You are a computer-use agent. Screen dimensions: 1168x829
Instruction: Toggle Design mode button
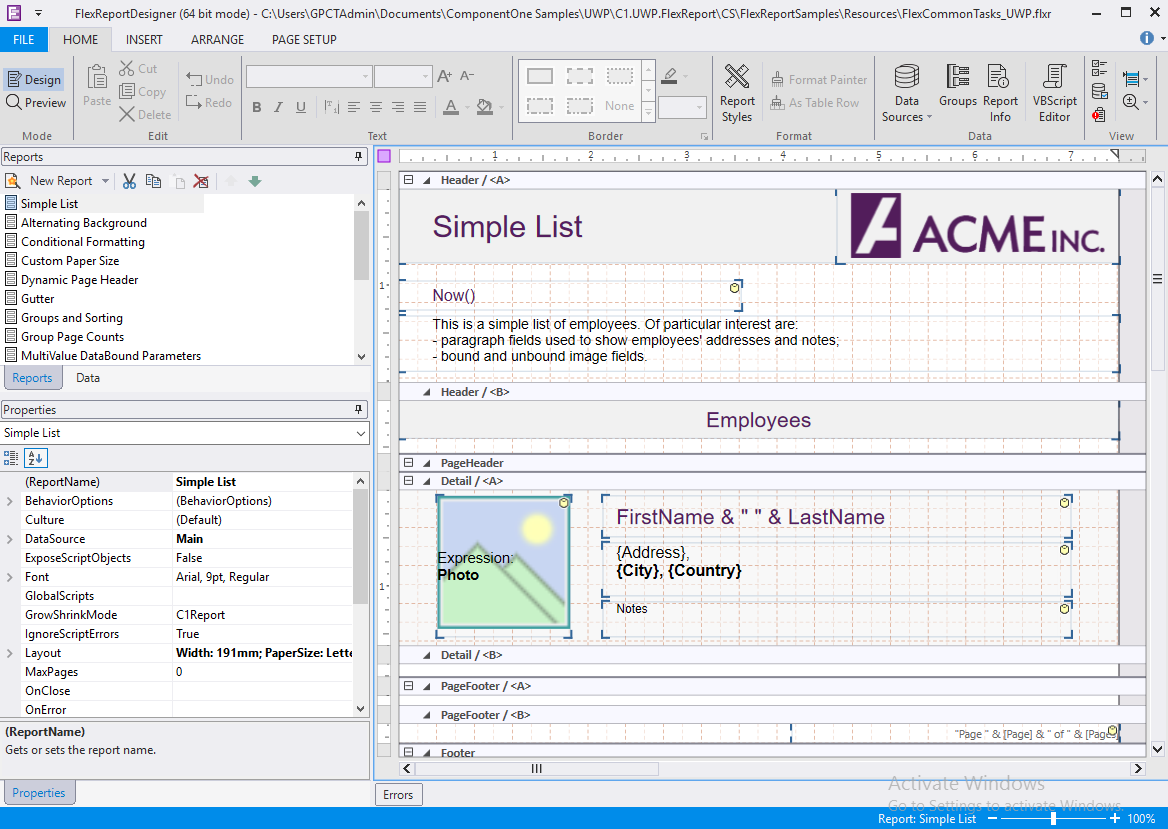34,80
